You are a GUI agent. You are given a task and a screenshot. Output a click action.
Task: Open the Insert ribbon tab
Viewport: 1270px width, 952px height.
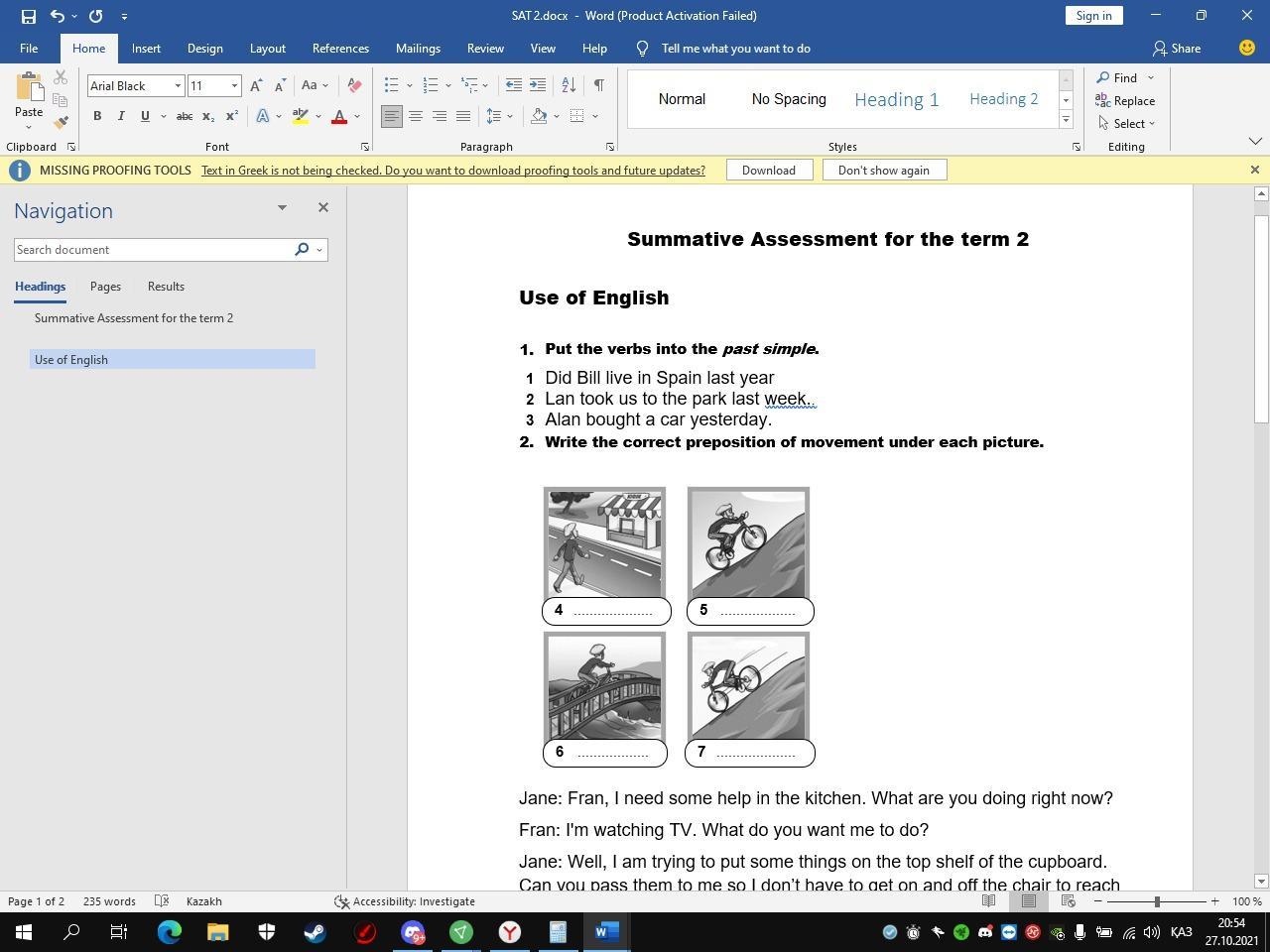point(146,48)
